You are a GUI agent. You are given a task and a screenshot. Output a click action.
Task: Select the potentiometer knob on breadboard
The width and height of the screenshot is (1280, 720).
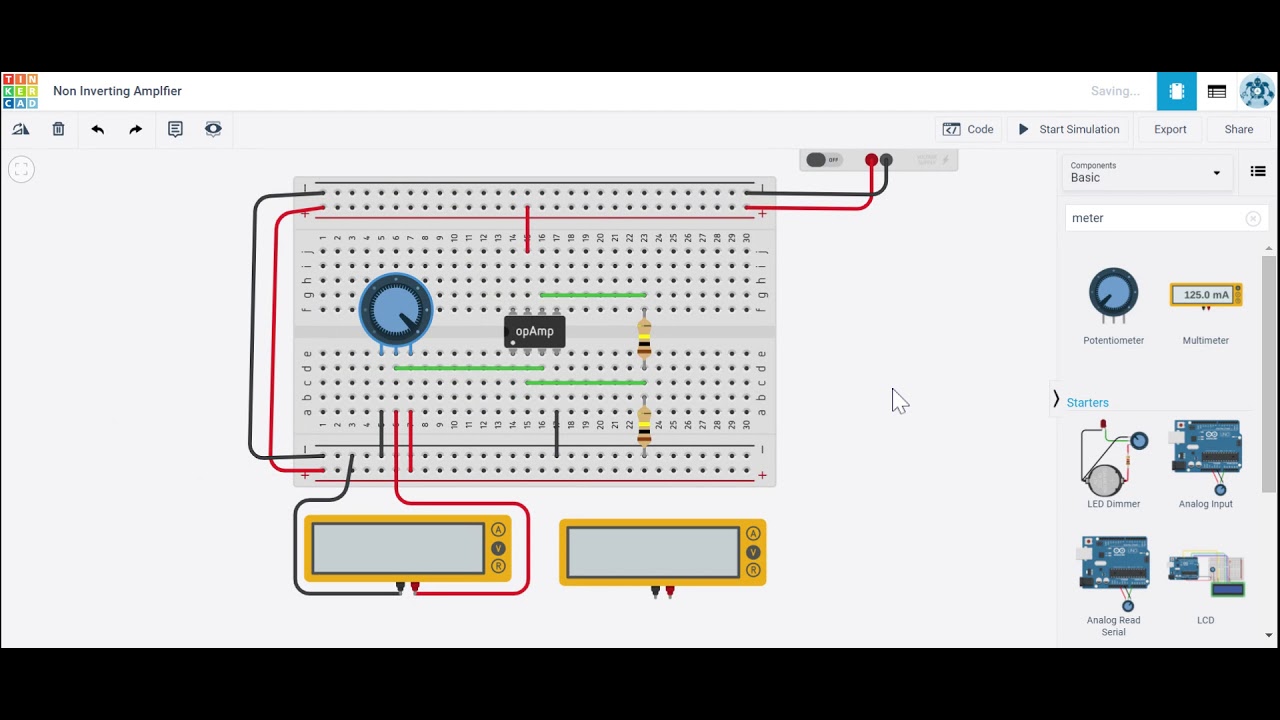(x=396, y=309)
